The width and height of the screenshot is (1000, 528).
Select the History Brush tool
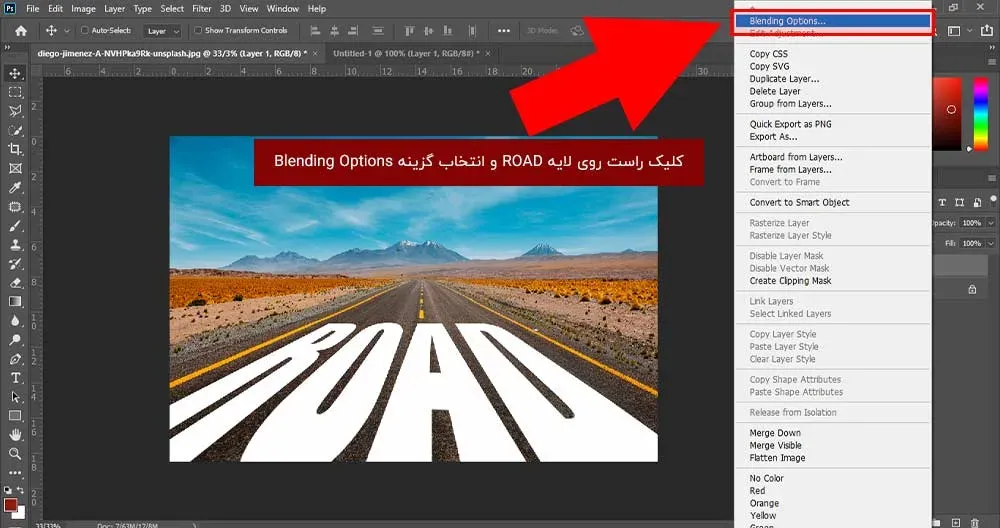(15, 264)
